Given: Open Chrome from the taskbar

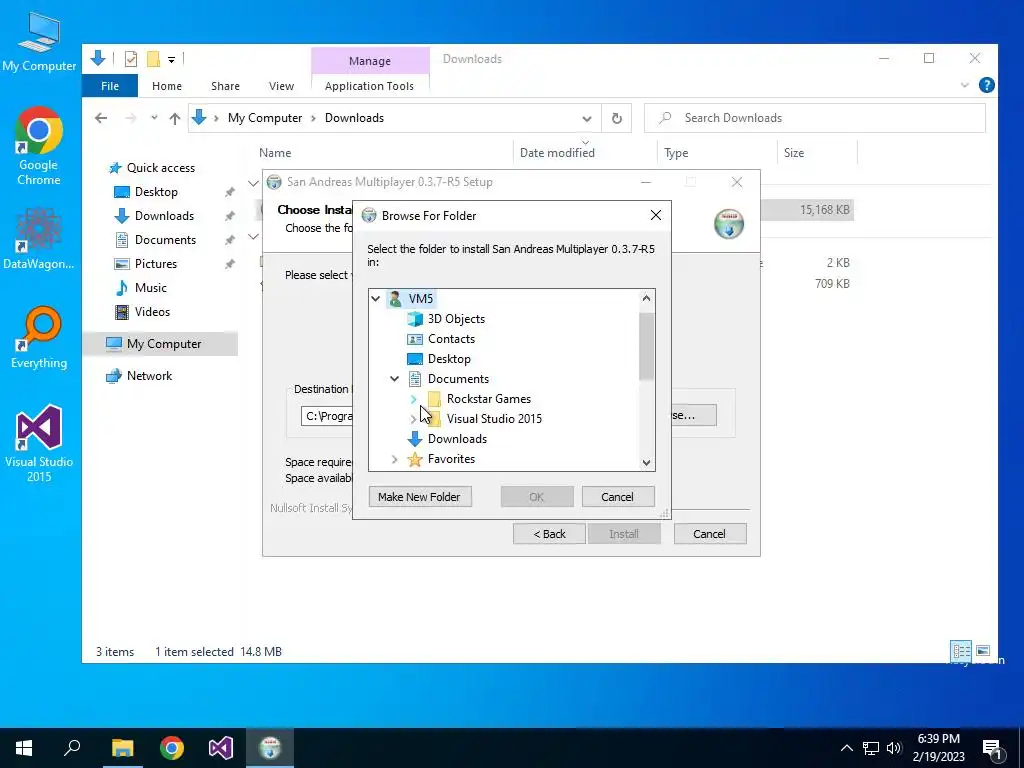Looking at the screenshot, I should pyautogui.click(x=172, y=748).
